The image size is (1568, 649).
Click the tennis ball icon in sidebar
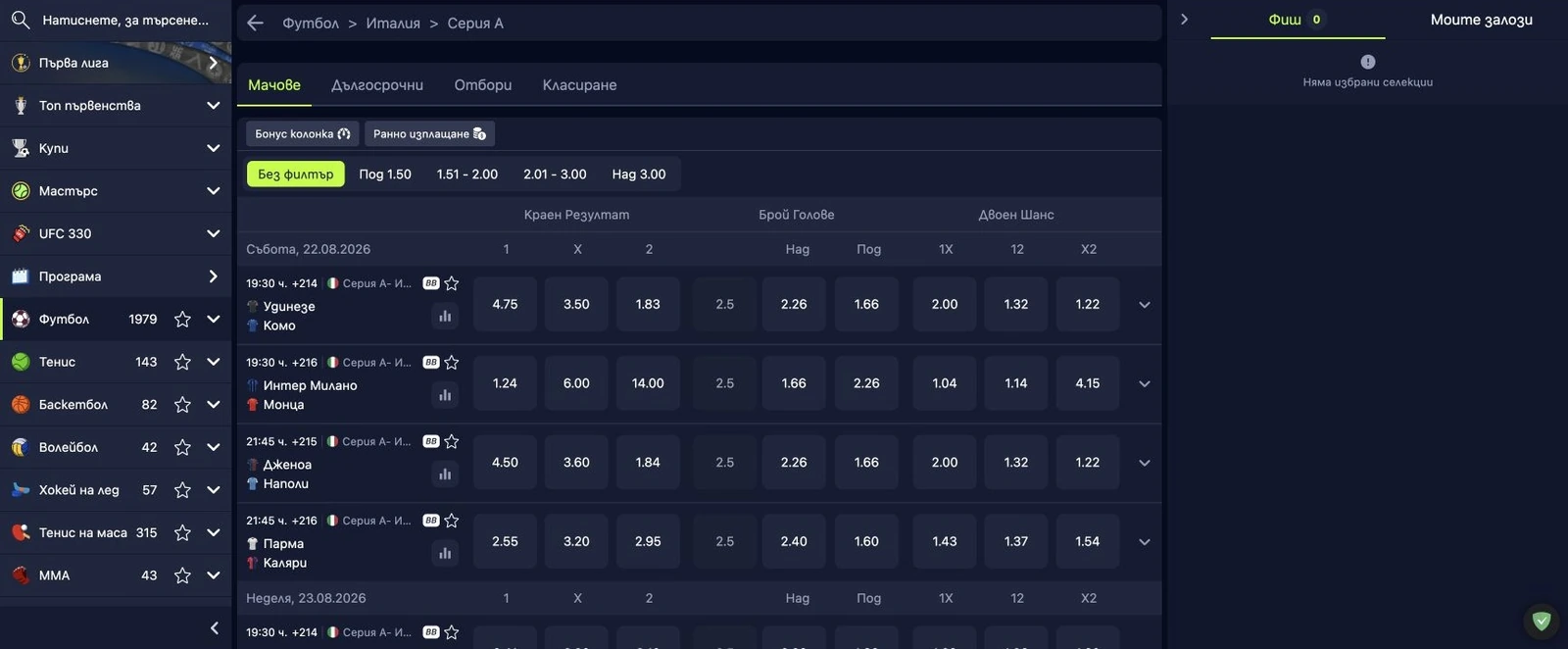pyautogui.click(x=21, y=362)
